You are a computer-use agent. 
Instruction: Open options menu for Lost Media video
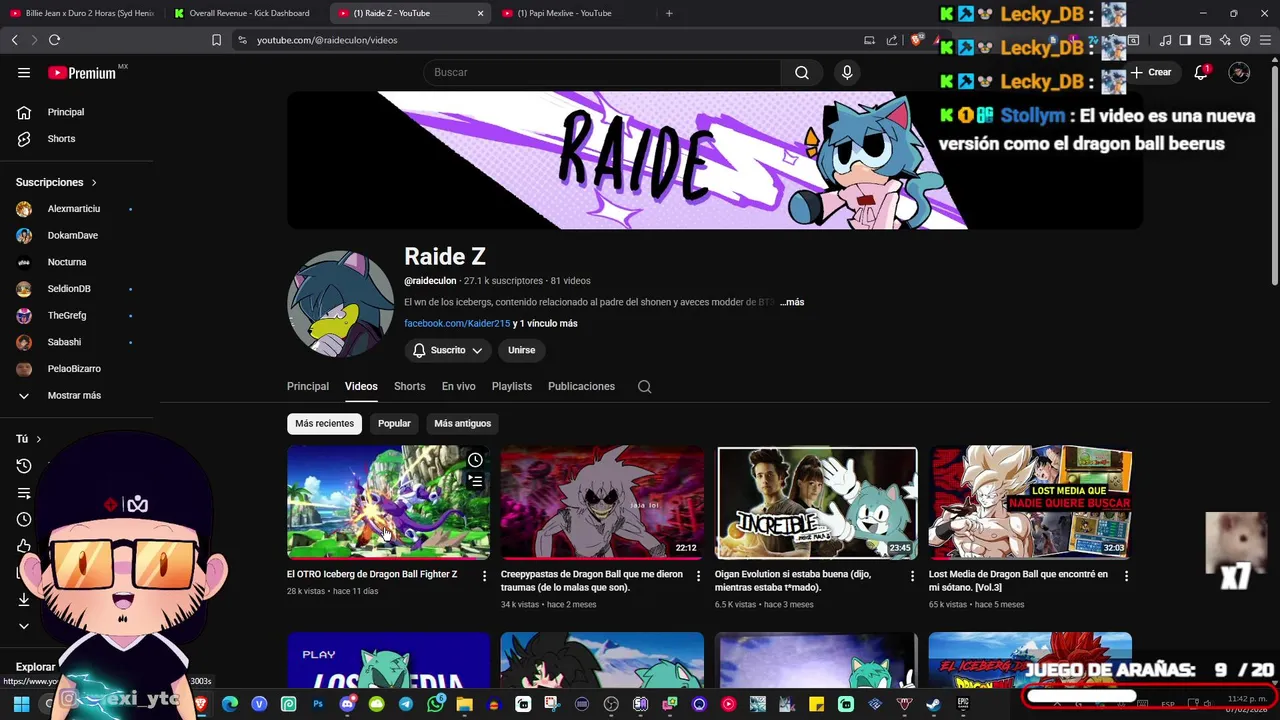point(1126,576)
